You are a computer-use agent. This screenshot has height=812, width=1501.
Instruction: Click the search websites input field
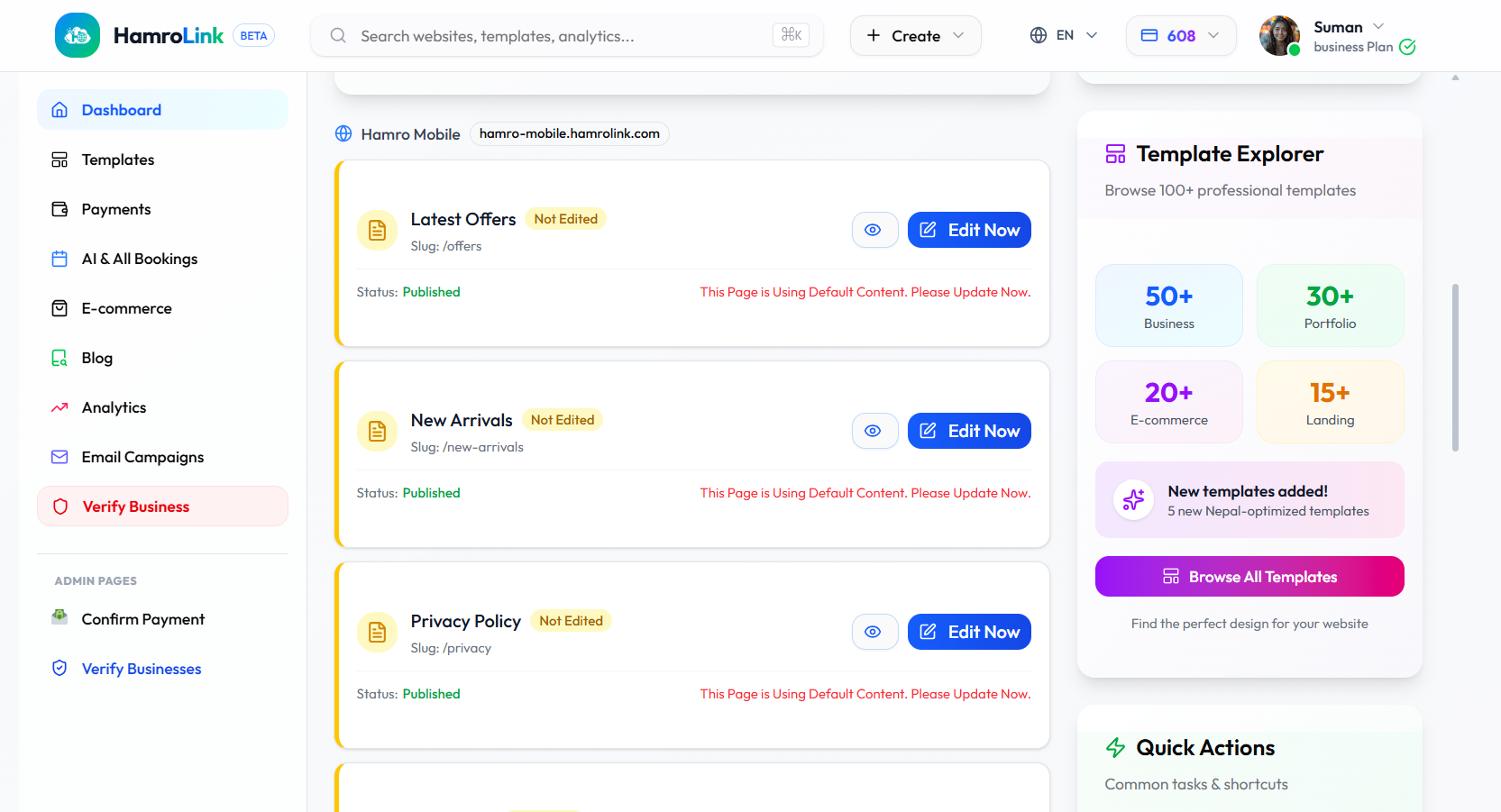559,36
